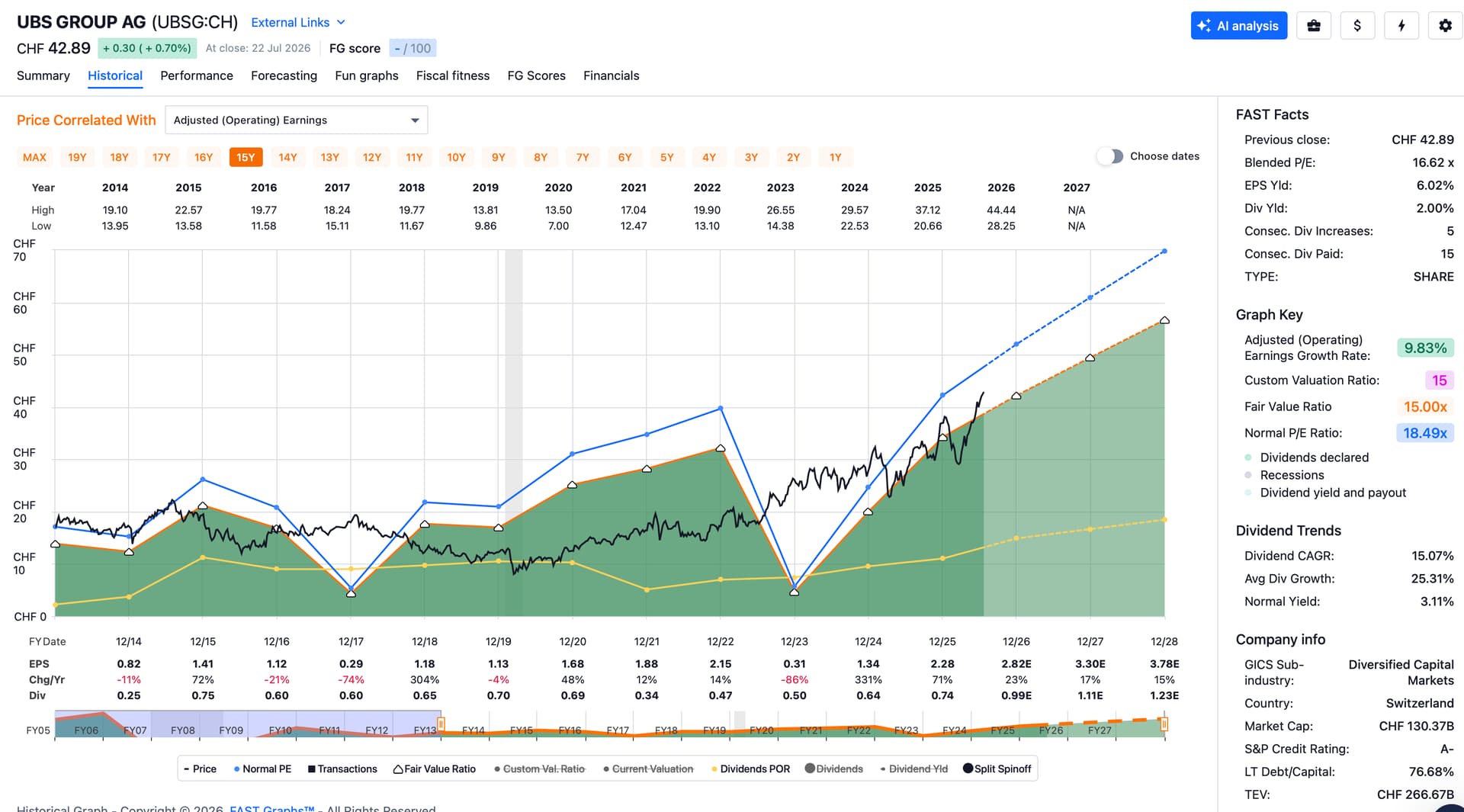Click the 2026 estimated EPS value 2.82E

click(x=1016, y=664)
